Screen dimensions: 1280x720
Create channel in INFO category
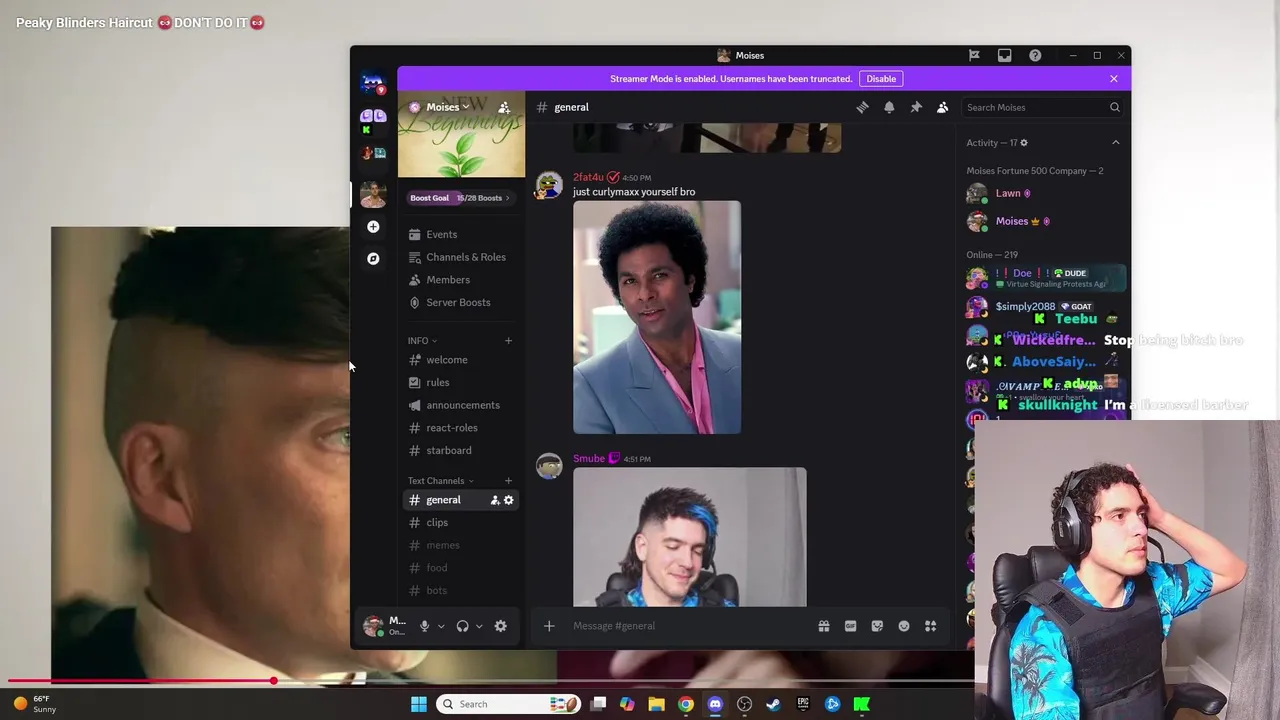(x=508, y=341)
